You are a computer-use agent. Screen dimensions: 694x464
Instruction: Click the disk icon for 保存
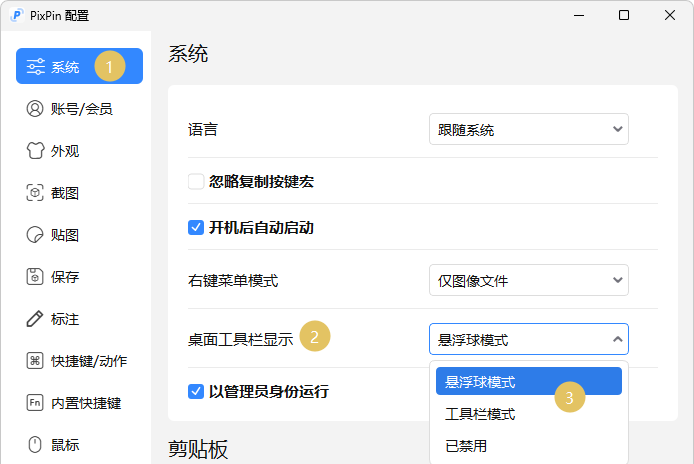35,277
